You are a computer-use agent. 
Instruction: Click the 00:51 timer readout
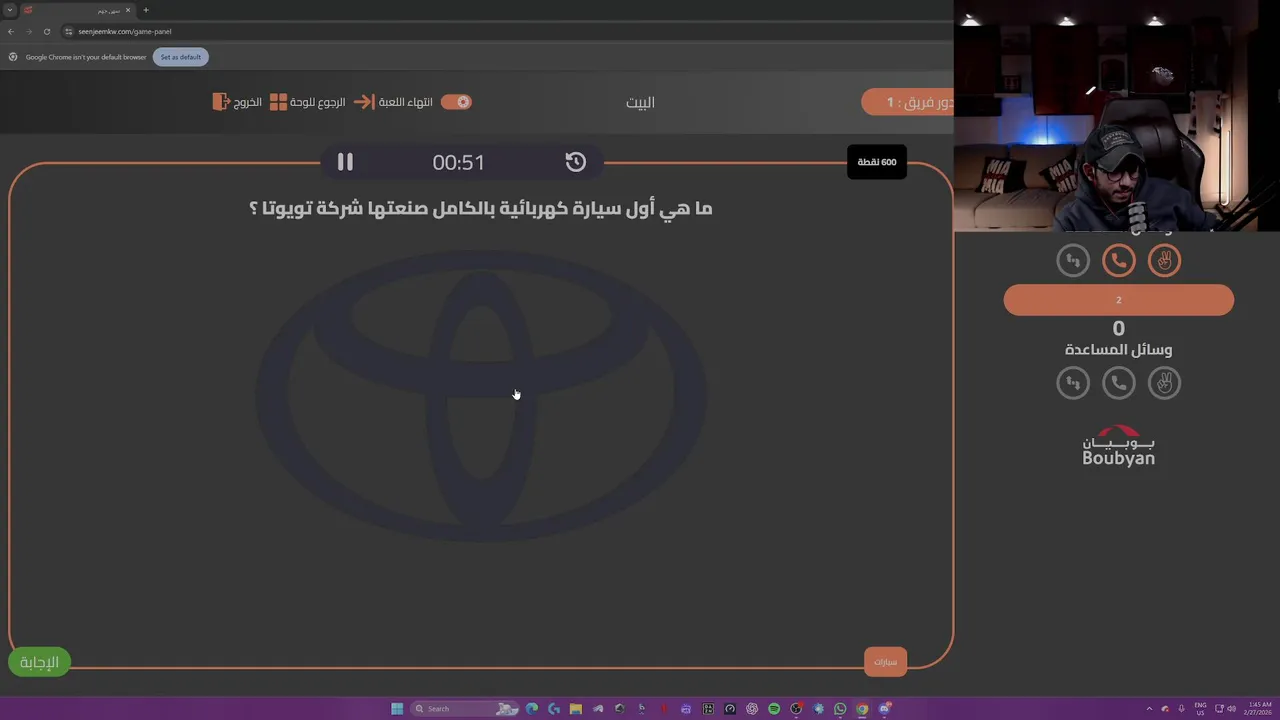click(x=458, y=162)
